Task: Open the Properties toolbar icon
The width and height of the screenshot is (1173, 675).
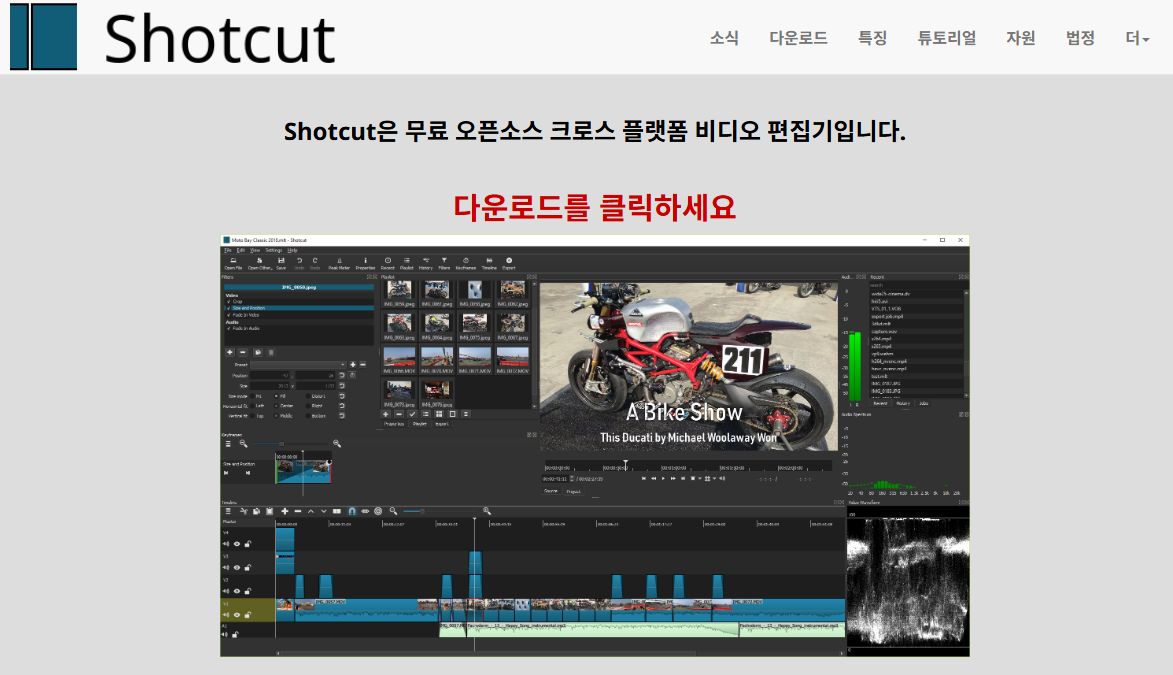Action: tap(365, 263)
